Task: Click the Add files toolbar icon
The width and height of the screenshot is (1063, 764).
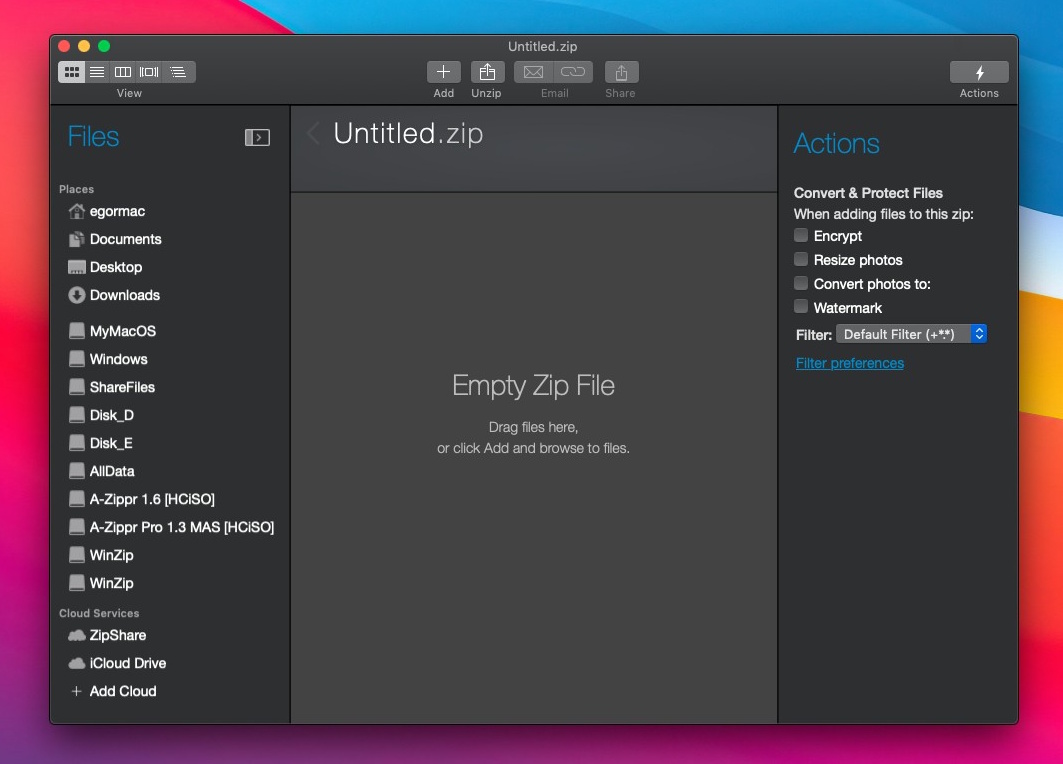Action: (443, 72)
